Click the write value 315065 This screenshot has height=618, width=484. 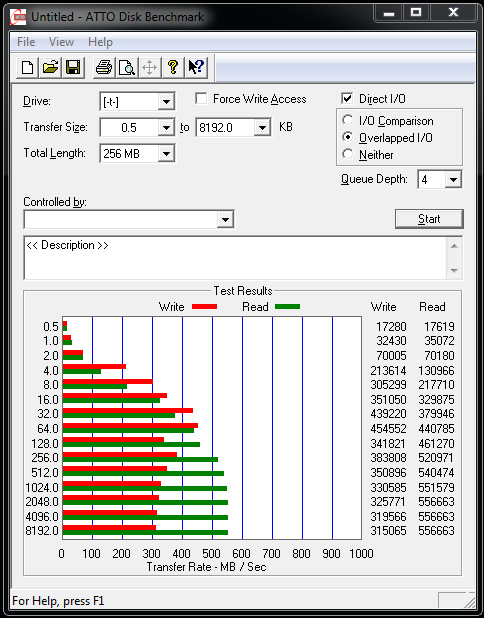click(388, 531)
